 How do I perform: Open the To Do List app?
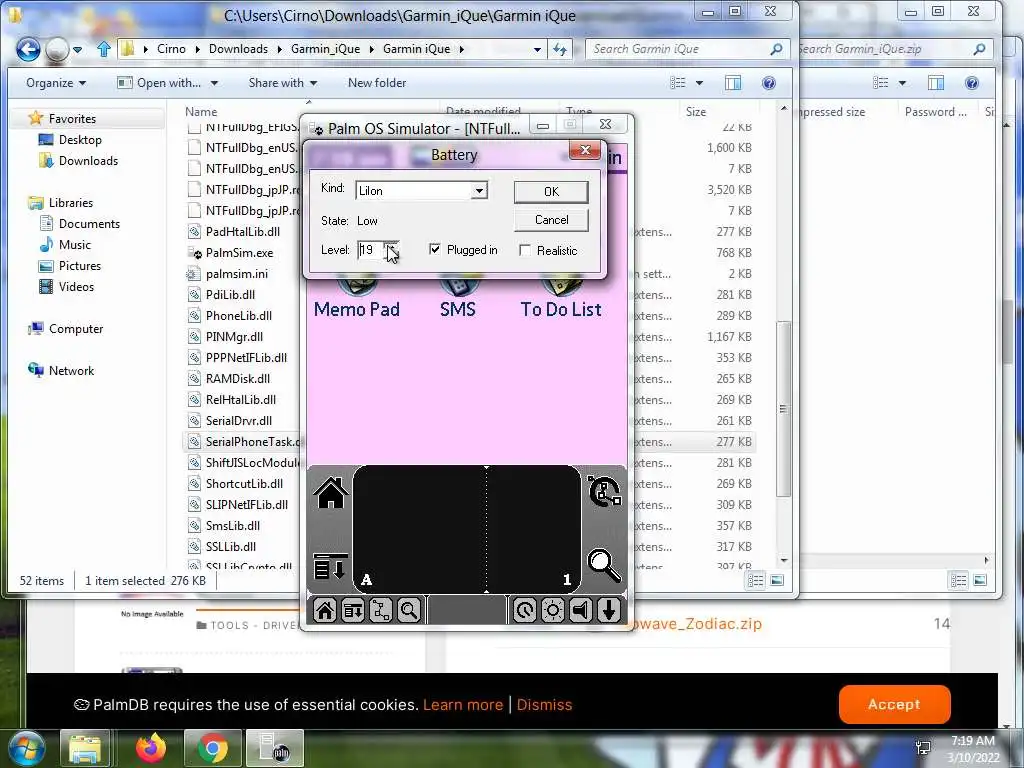(x=560, y=297)
